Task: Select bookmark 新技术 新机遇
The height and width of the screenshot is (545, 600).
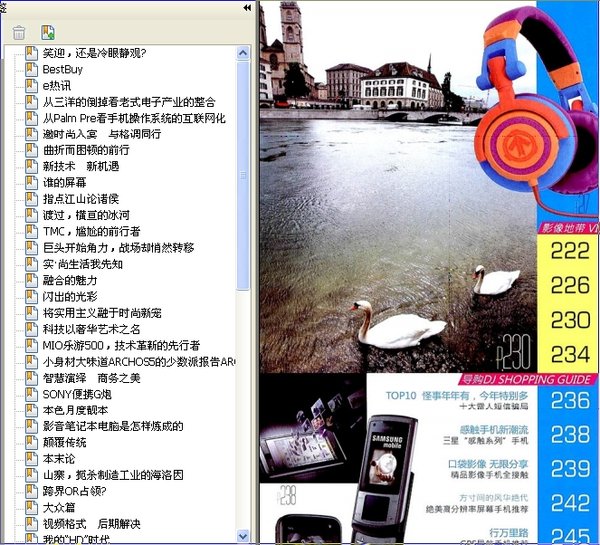Action: (81, 166)
